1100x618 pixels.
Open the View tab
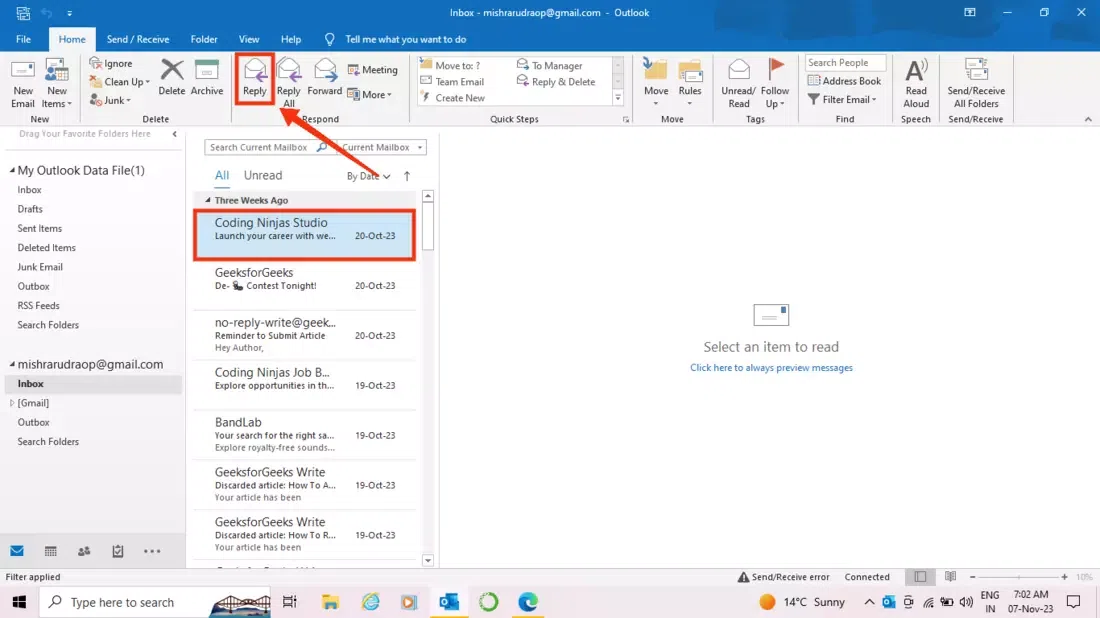pyautogui.click(x=248, y=39)
